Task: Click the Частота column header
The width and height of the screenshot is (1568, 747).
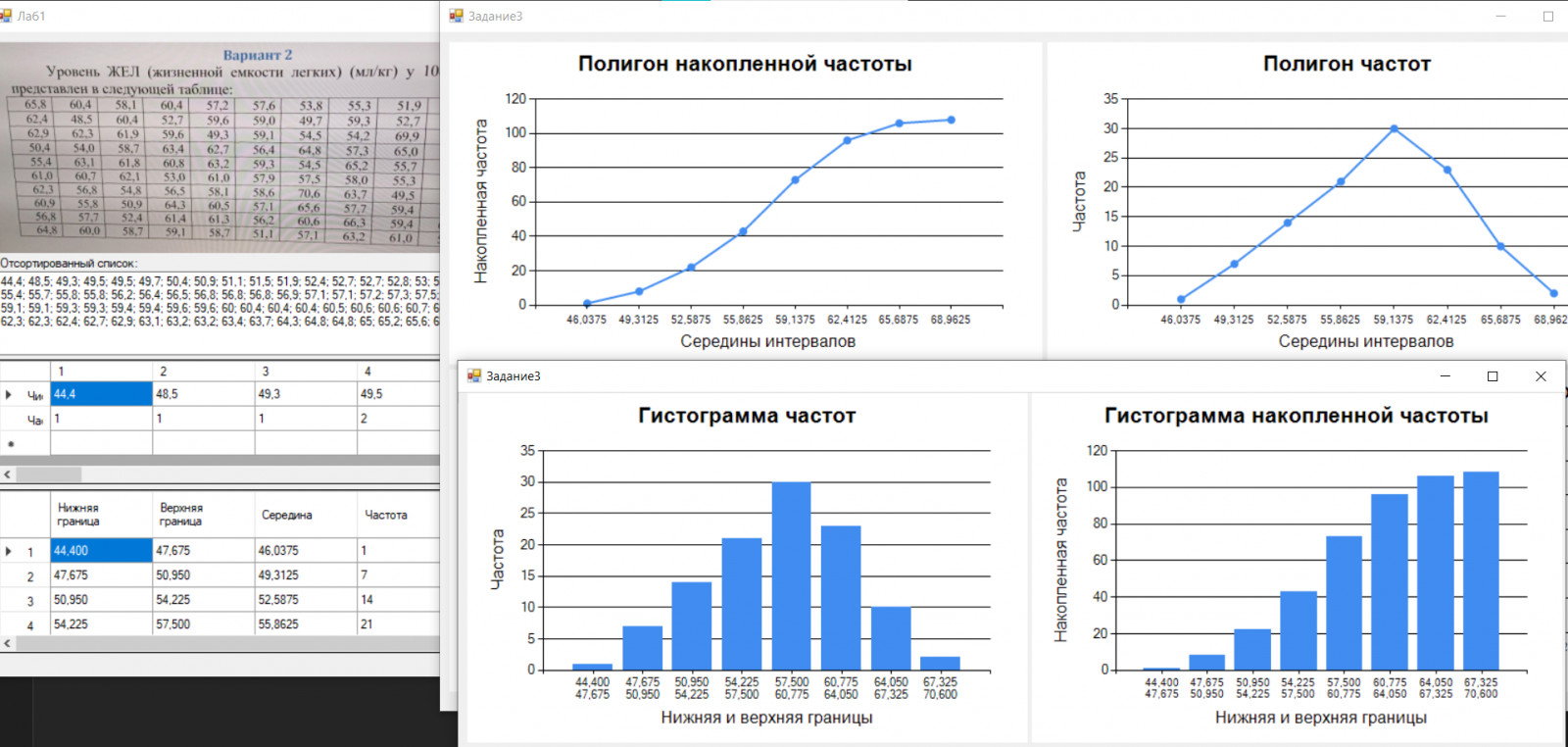Action: click(399, 515)
